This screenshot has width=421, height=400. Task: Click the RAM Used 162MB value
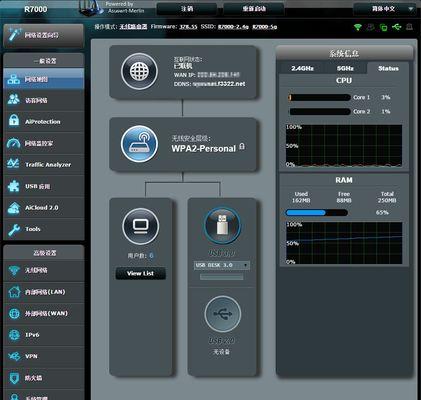click(x=301, y=200)
